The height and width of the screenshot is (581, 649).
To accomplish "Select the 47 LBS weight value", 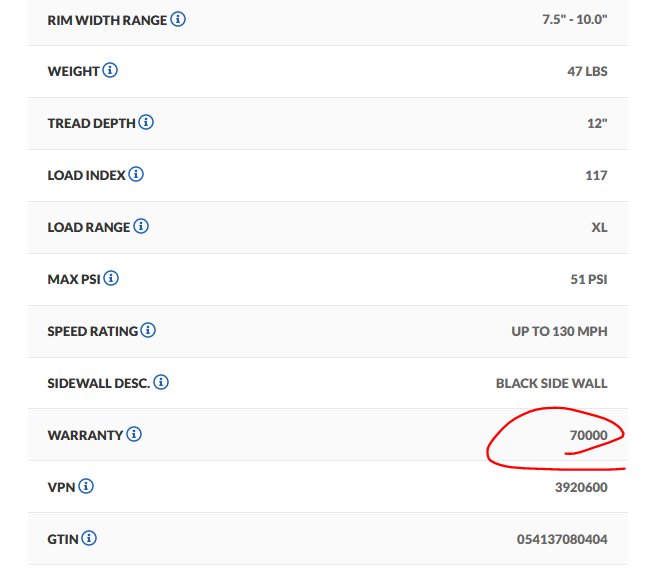I will click(587, 72).
